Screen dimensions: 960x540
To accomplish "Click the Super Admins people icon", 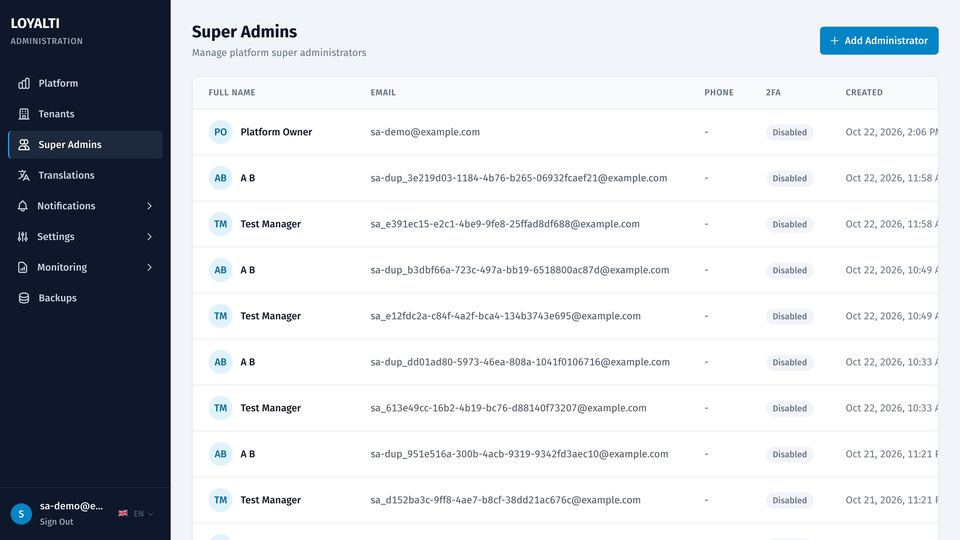I will tap(24, 144).
